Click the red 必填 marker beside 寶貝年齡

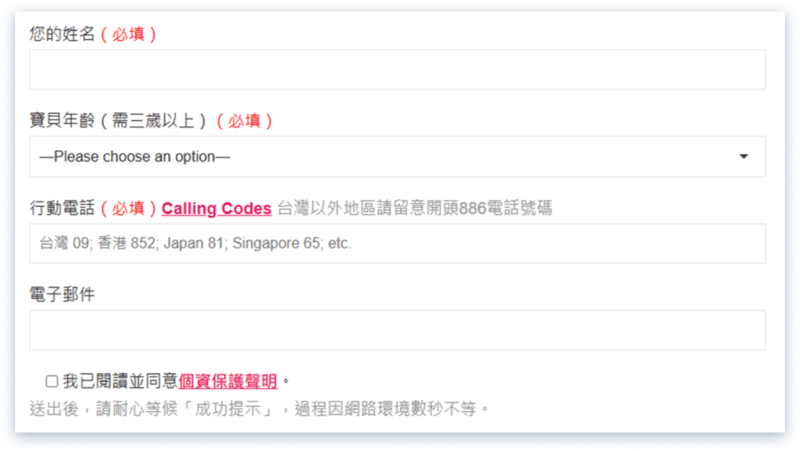[245, 121]
